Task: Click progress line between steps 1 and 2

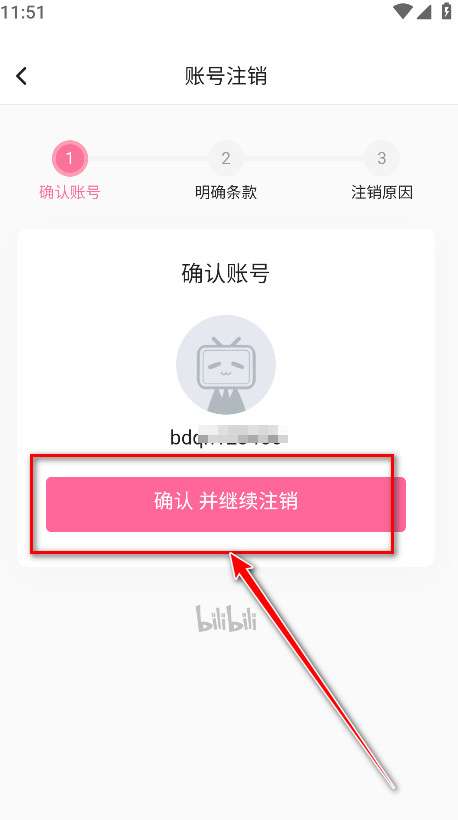Action: (147, 158)
